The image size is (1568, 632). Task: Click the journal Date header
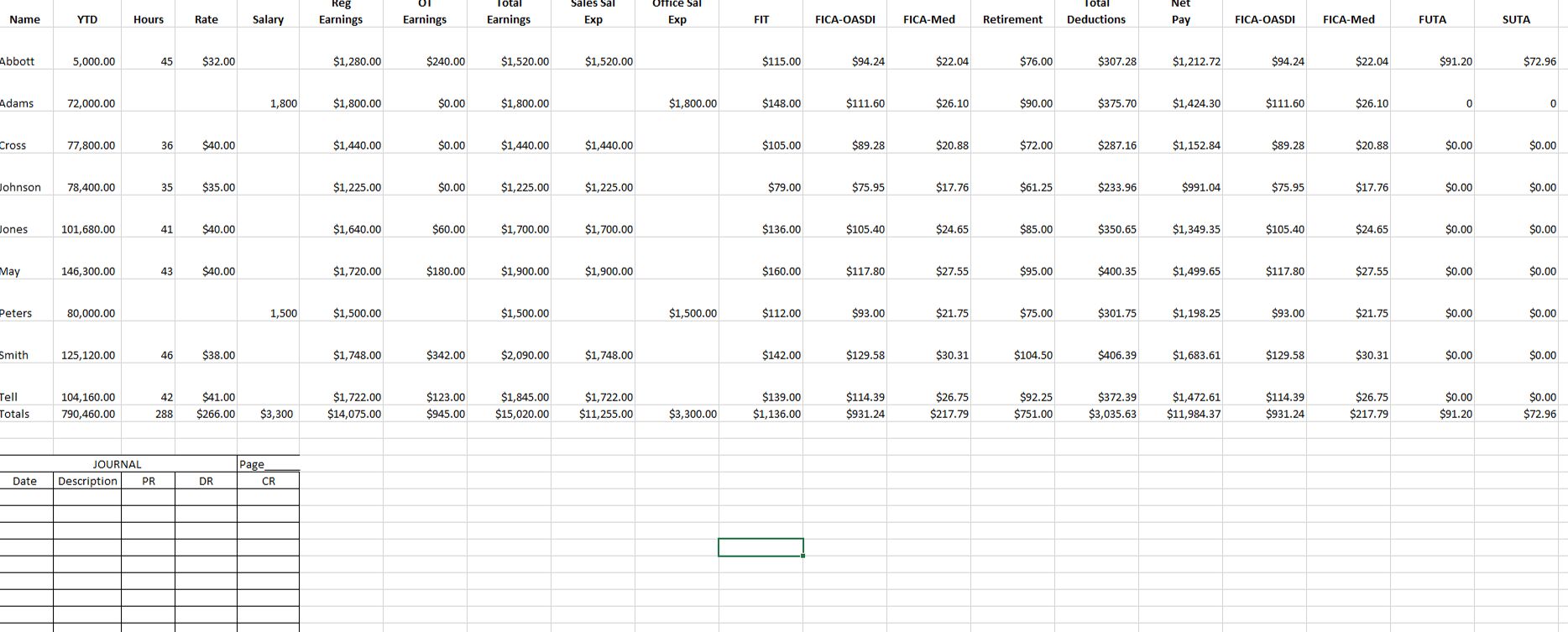(x=25, y=481)
